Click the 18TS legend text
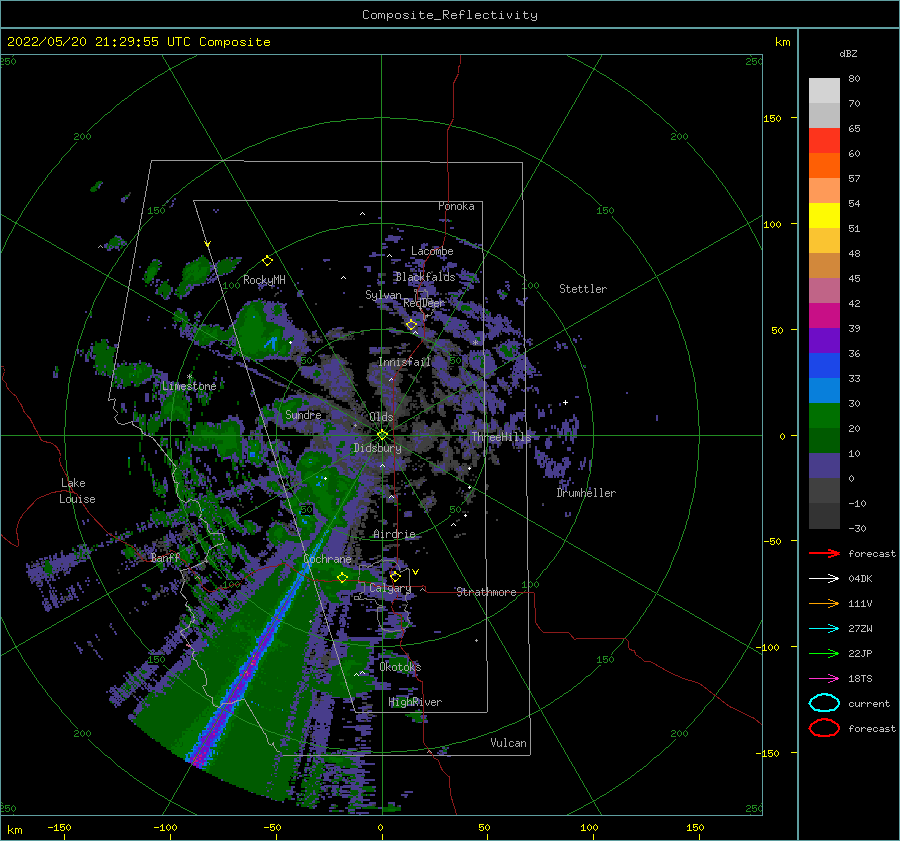The width and height of the screenshot is (900, 841). tap(860, 679)
